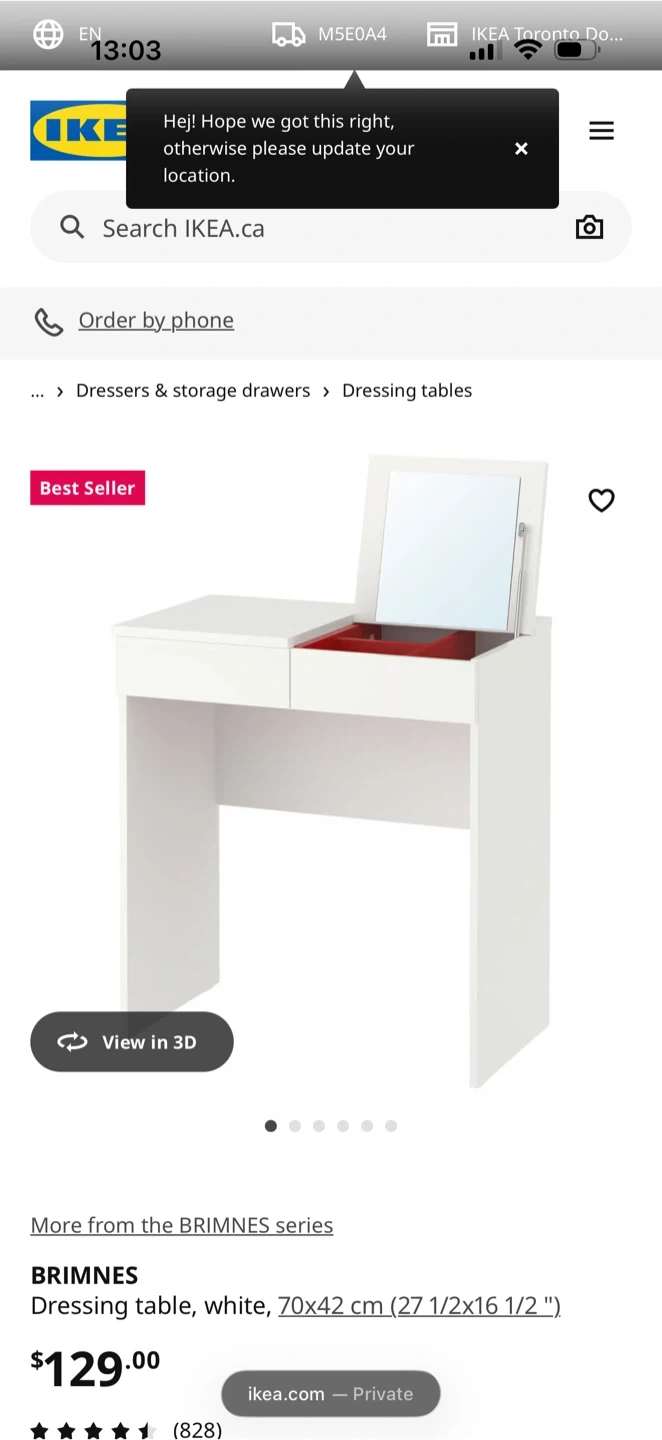The width and height of the screenshot is (662, 1440).
Task: Open the hamburger menu icon
Action: tap(601, 131)
